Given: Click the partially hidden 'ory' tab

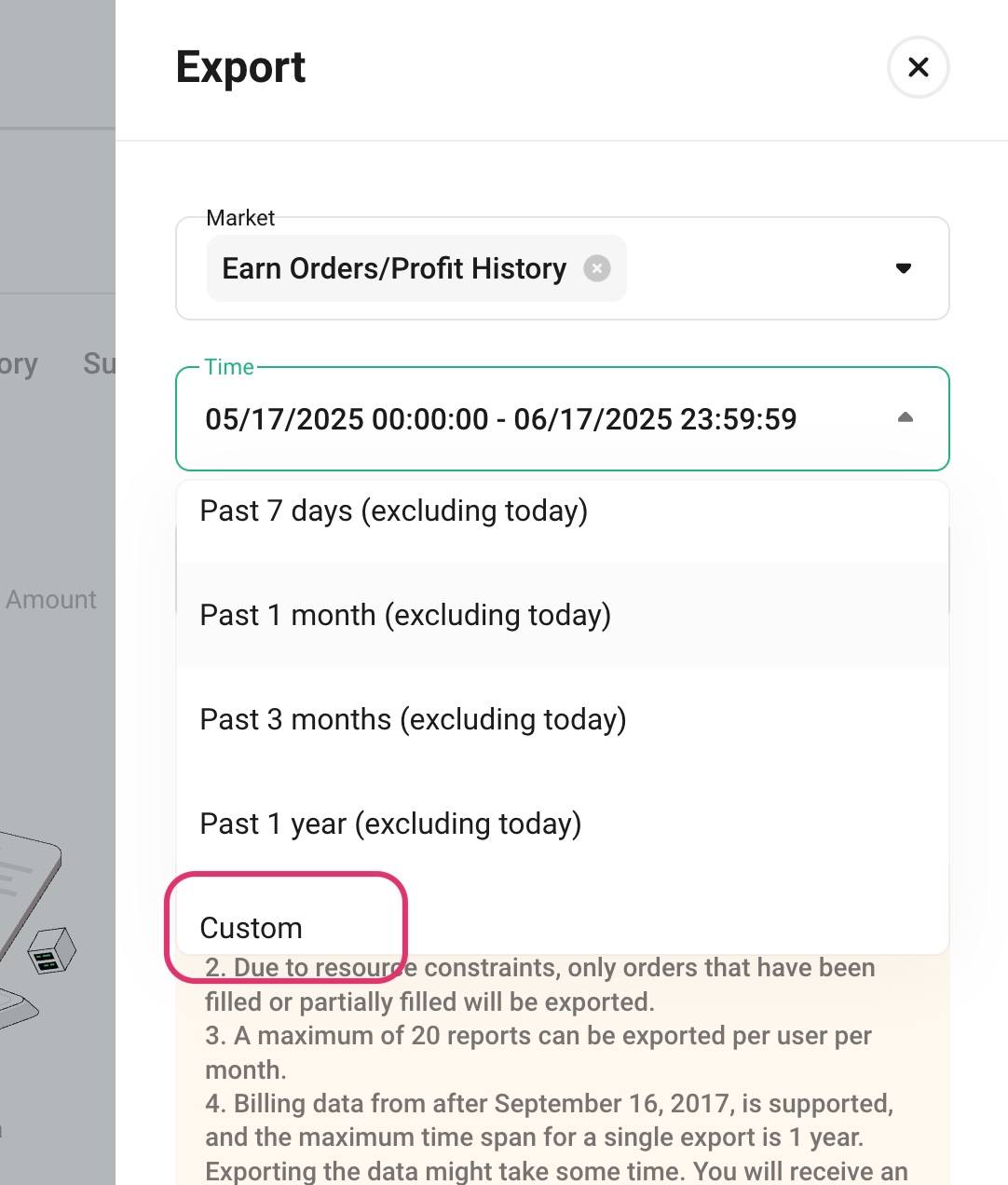Looking at the screenshot, I should (x=19, y=364).
